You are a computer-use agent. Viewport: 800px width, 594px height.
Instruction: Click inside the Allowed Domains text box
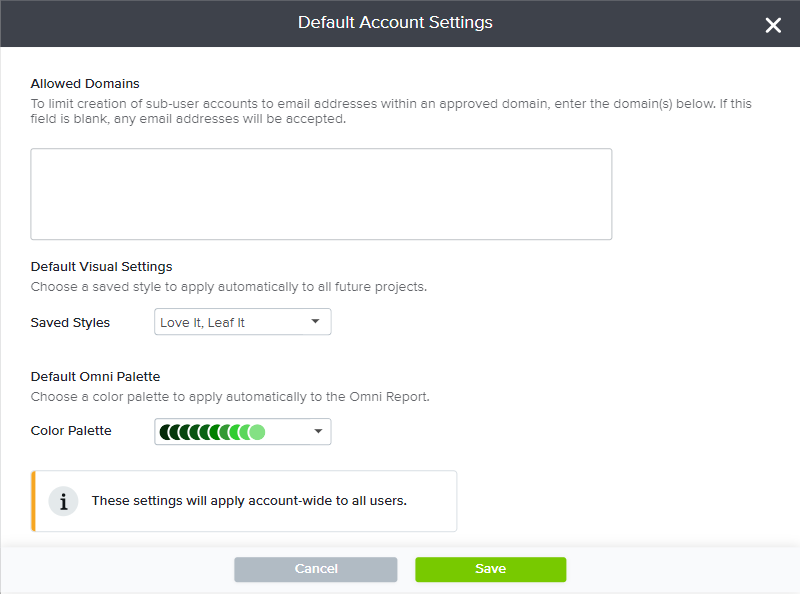(321, 194)
